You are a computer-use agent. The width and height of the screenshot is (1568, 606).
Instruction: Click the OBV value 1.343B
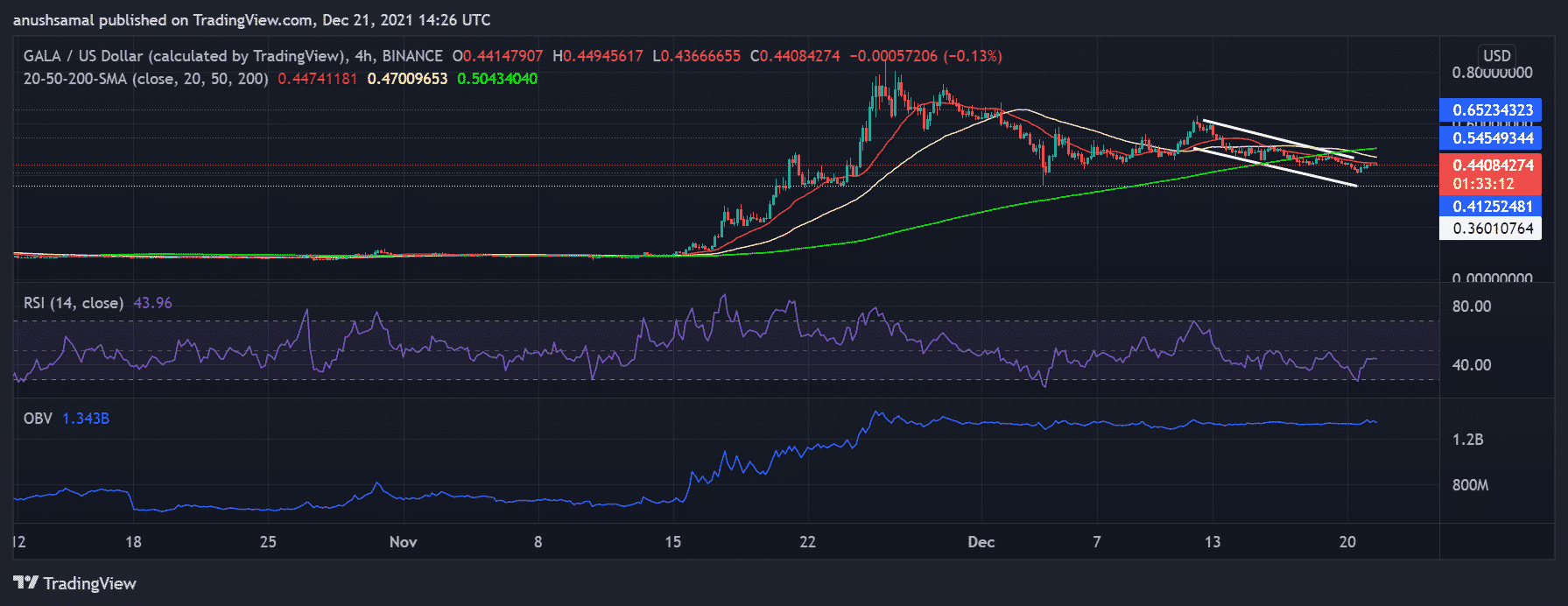tap(86, 419)
